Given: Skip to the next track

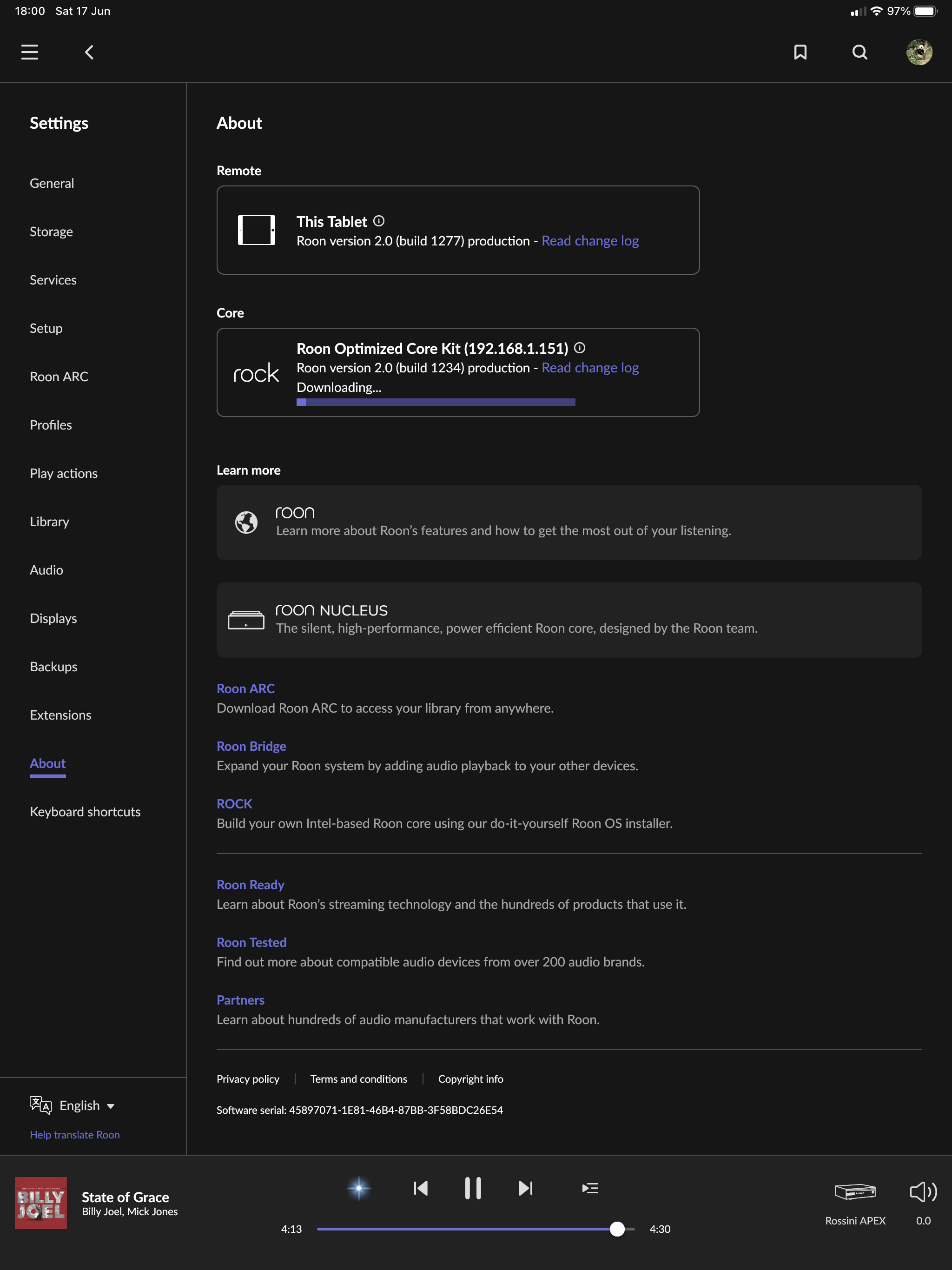Looking at the screenshot, I should click(525, 1188).
